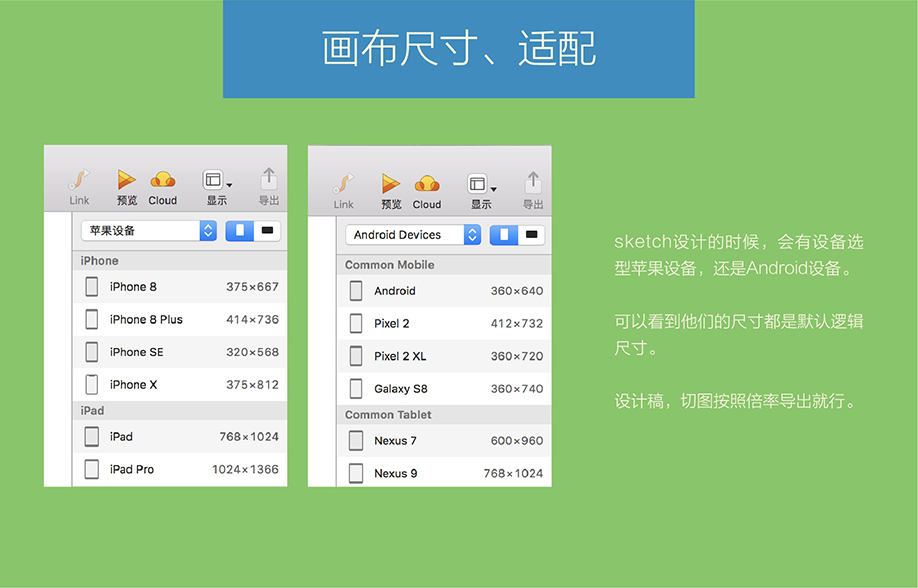Open the 显示 view menu in the Android panel
918x588 pixels.
click(481, 192)
